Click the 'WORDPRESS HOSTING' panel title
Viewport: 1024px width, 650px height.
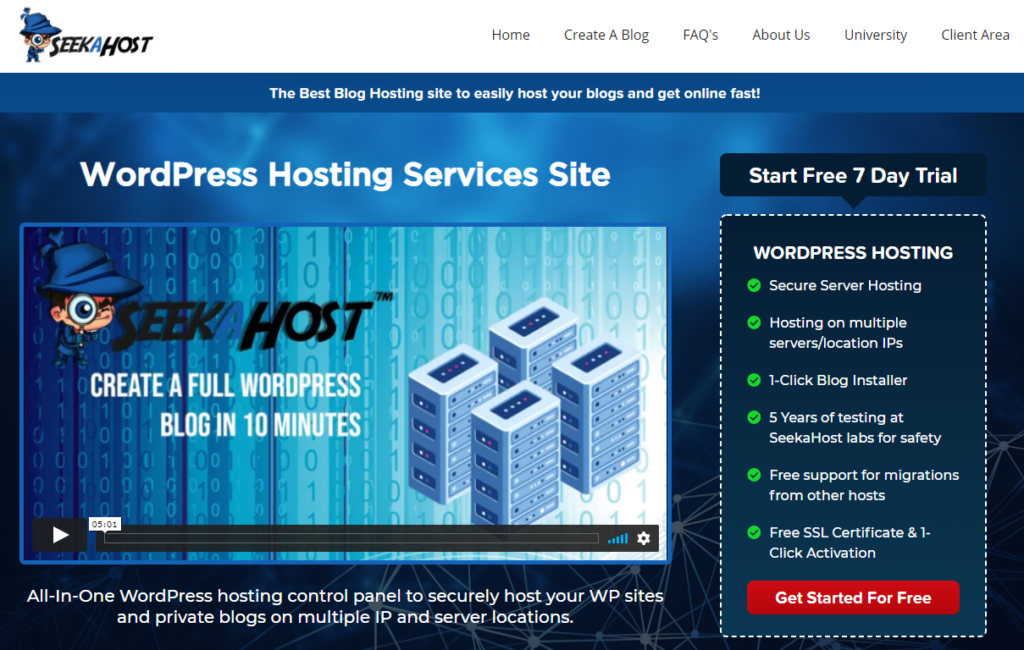pyautogui.click(x=853, y=253)
